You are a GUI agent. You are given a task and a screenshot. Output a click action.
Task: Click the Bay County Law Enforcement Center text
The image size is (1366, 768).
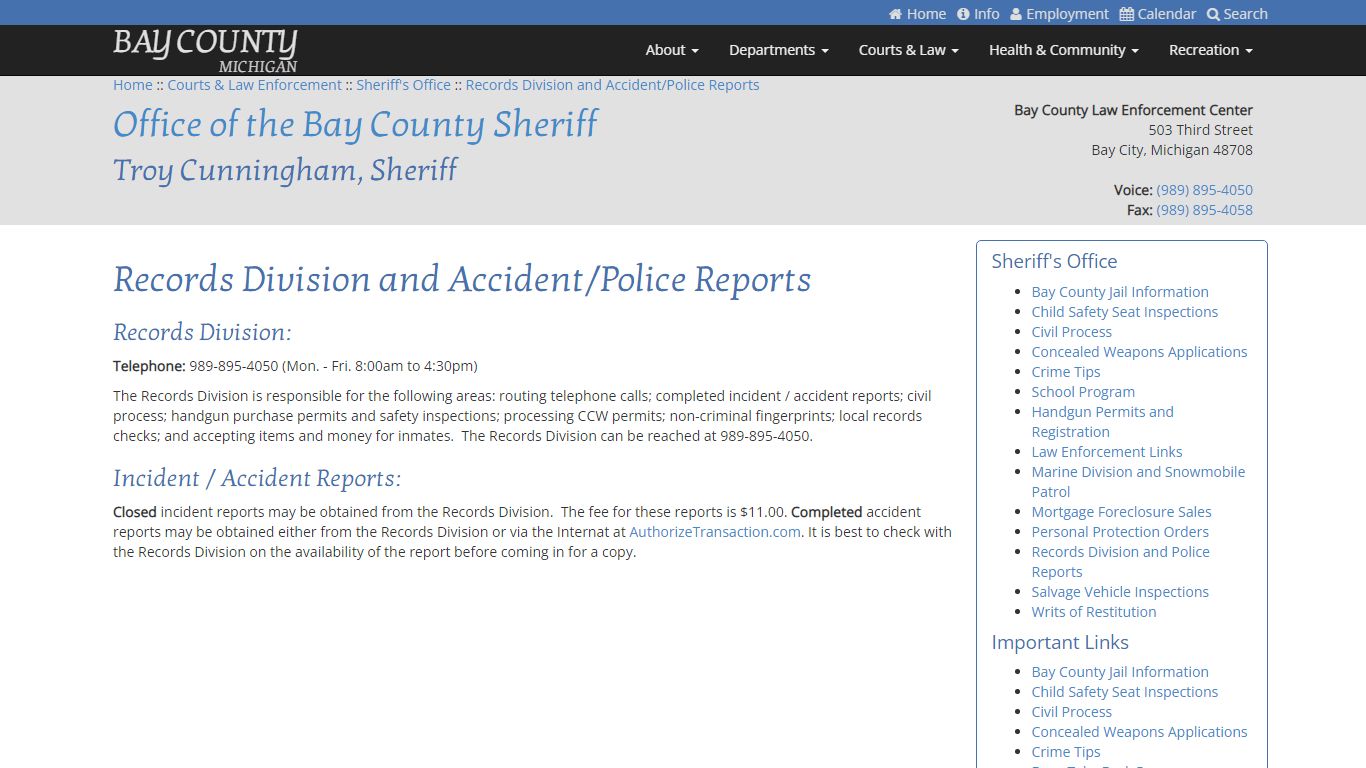tap(1133, 110)
